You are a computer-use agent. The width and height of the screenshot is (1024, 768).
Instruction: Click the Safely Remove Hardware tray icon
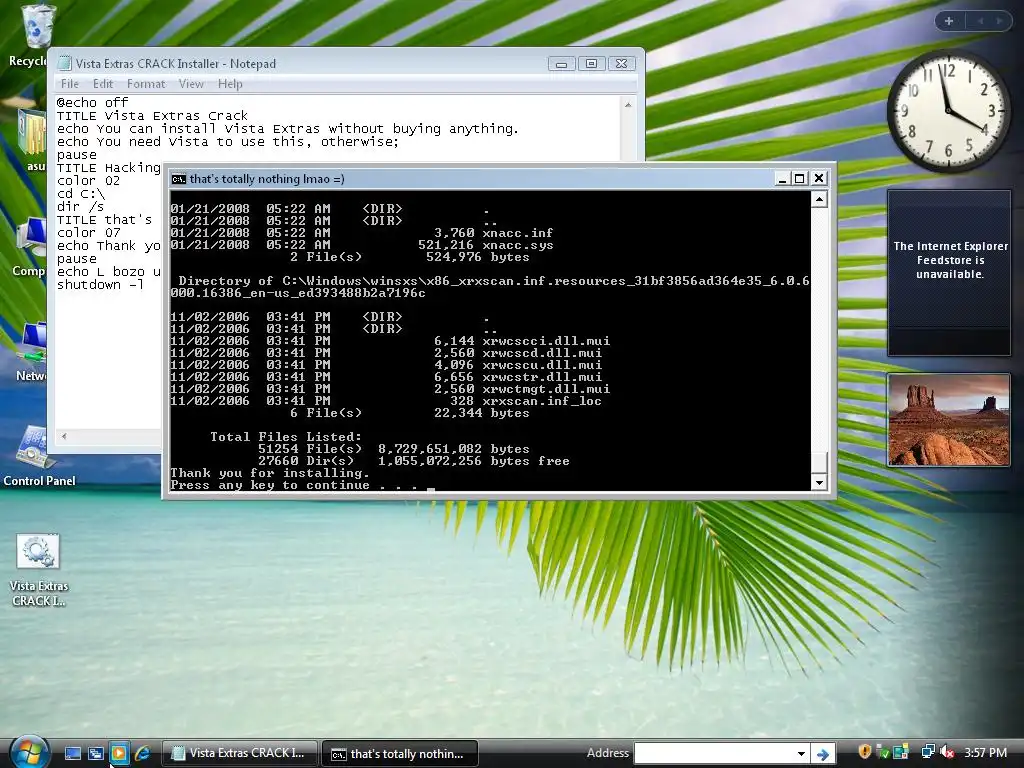coord(883,752)
